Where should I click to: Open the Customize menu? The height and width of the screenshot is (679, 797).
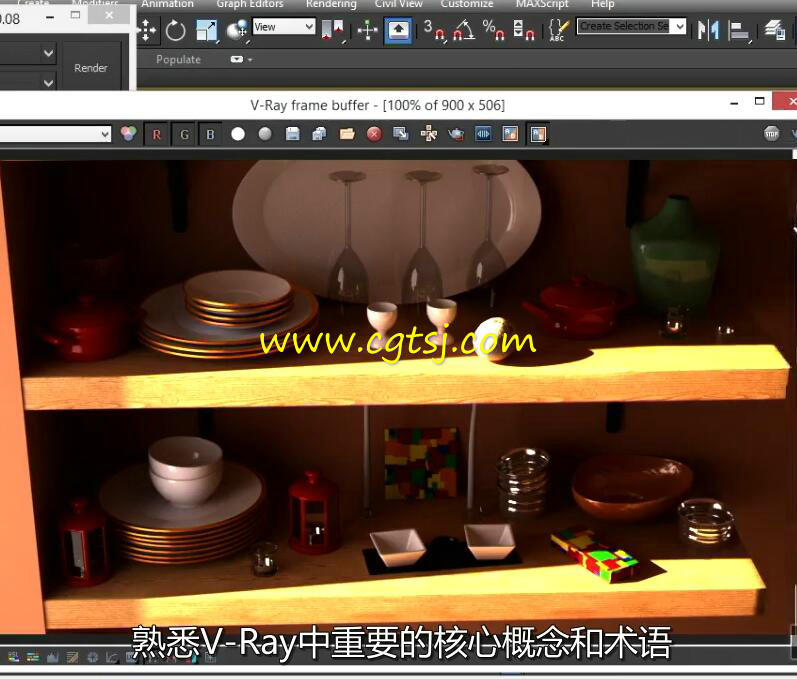tap(467, 4)
